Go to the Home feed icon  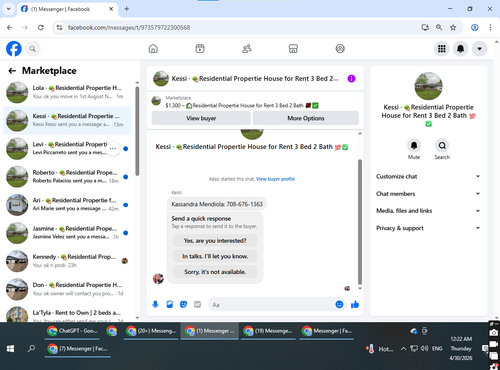tap(153, 49)
